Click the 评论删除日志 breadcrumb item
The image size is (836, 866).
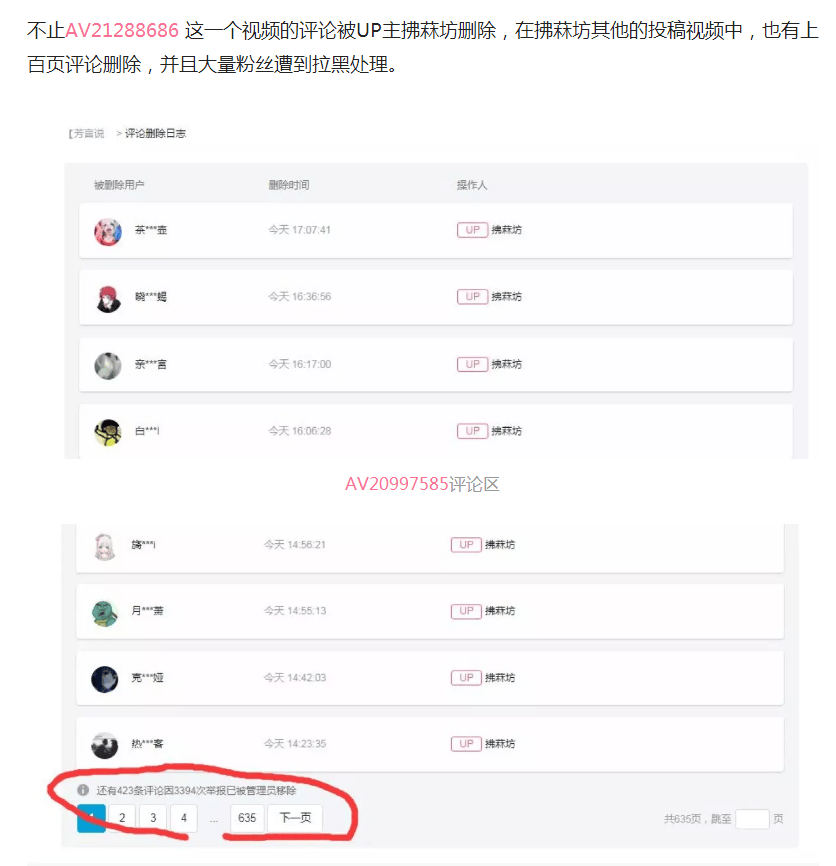[x=155, y=133]
